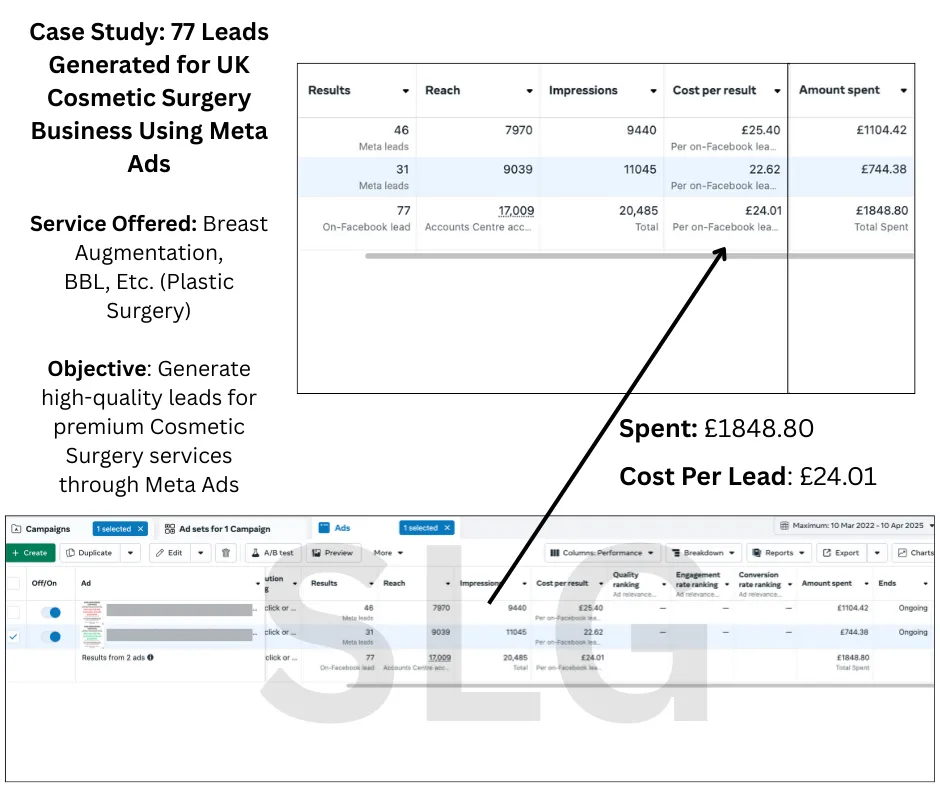
Task: Click the £744.38 amount in the enlarged table
Action: (x=884, y=170)
